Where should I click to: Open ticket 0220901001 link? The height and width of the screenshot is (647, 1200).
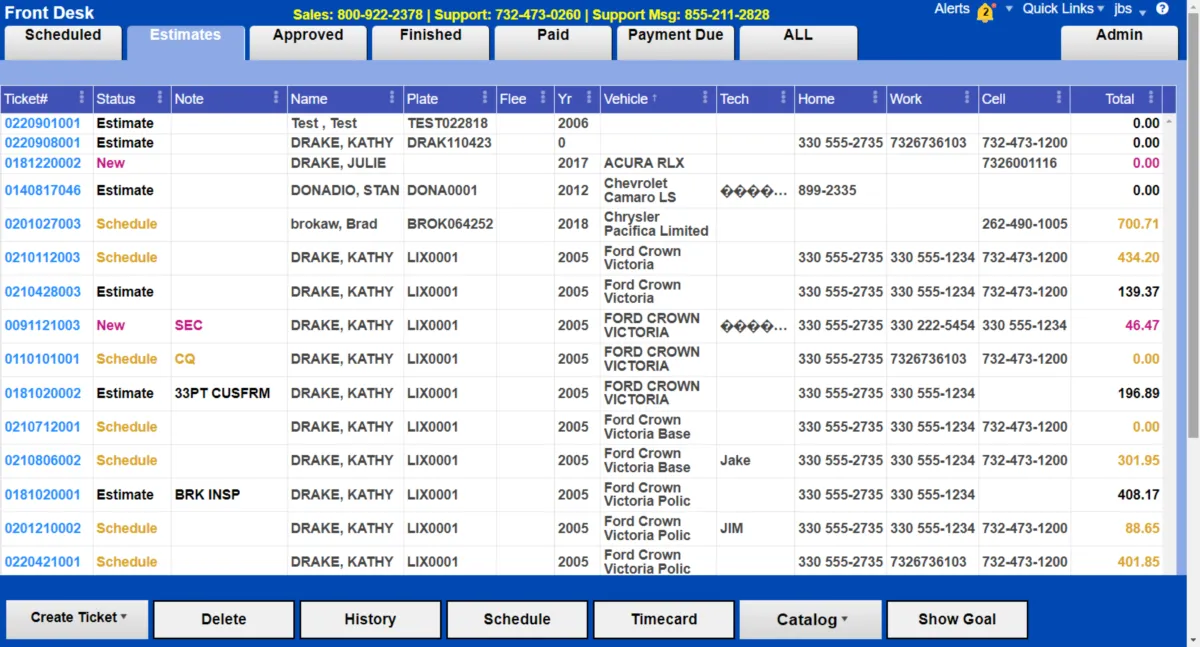[x=43, y=123]
